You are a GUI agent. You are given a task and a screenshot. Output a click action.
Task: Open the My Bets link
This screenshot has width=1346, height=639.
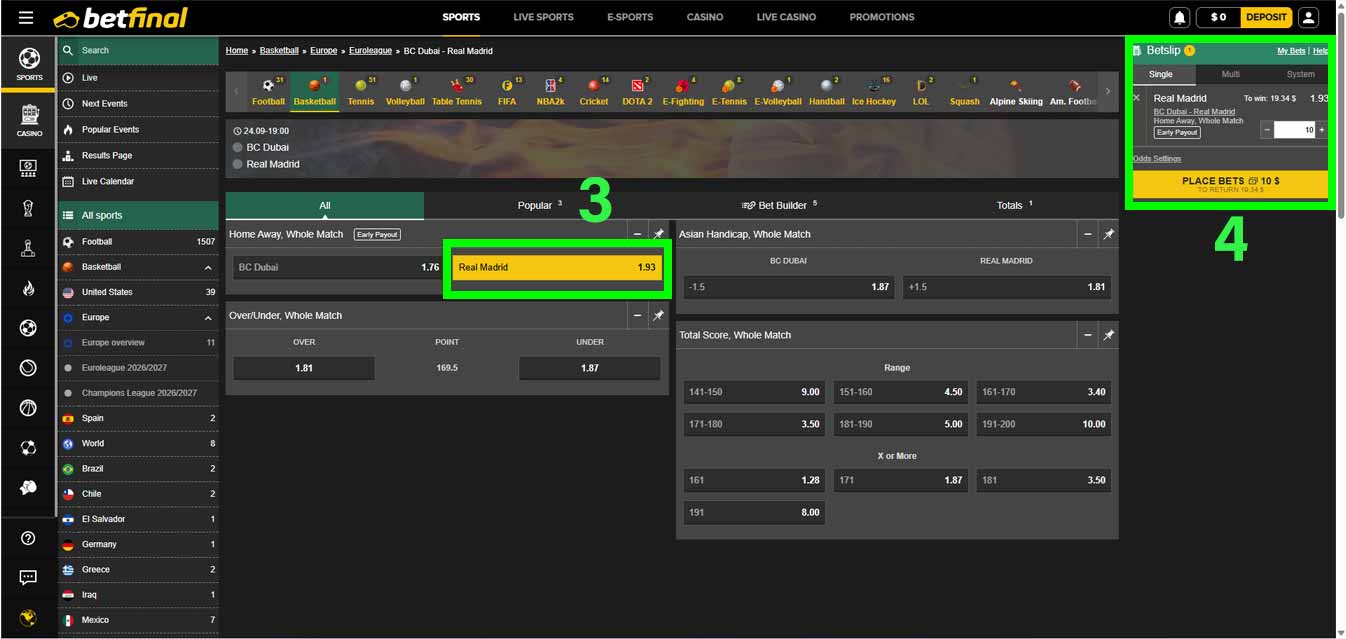(x=1291, y=51)
